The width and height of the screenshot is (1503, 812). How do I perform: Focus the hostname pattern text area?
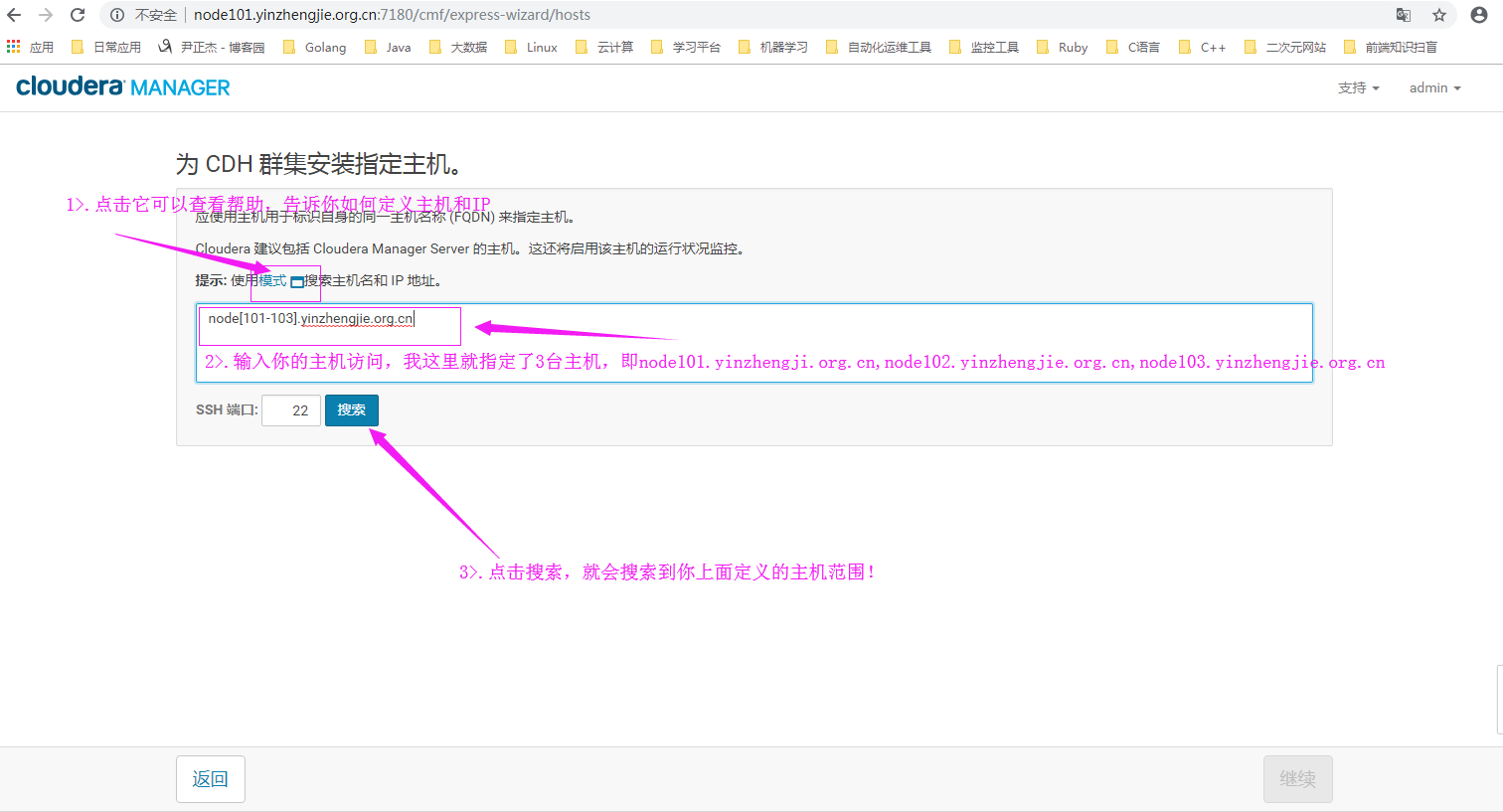pyautogui.click(x=754, y=343)
